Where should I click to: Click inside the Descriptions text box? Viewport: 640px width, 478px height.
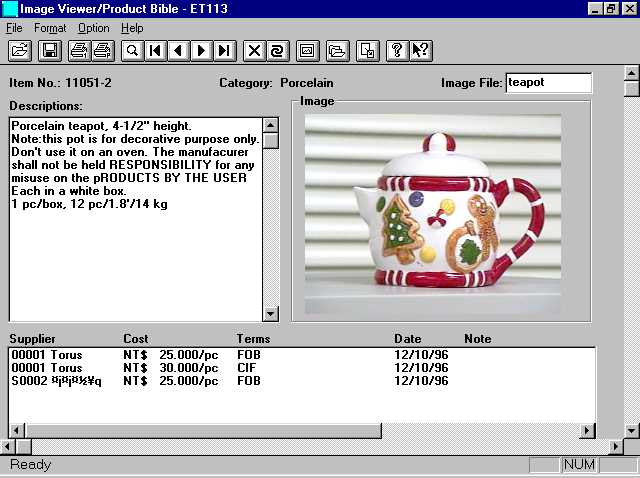click(x=135, y=220)
